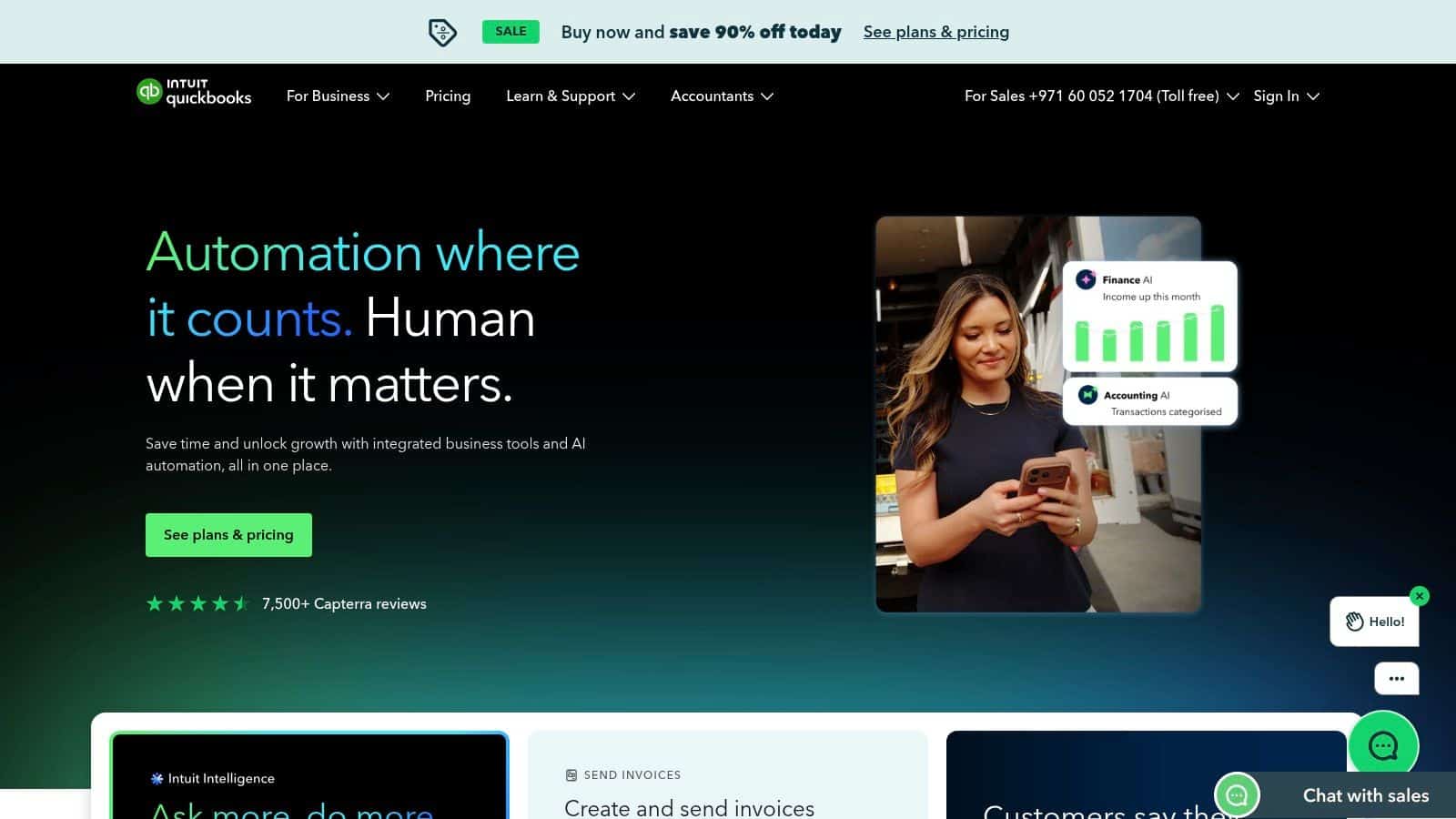Open the 7,500+ Capterra reviews link

click(344, 603)
